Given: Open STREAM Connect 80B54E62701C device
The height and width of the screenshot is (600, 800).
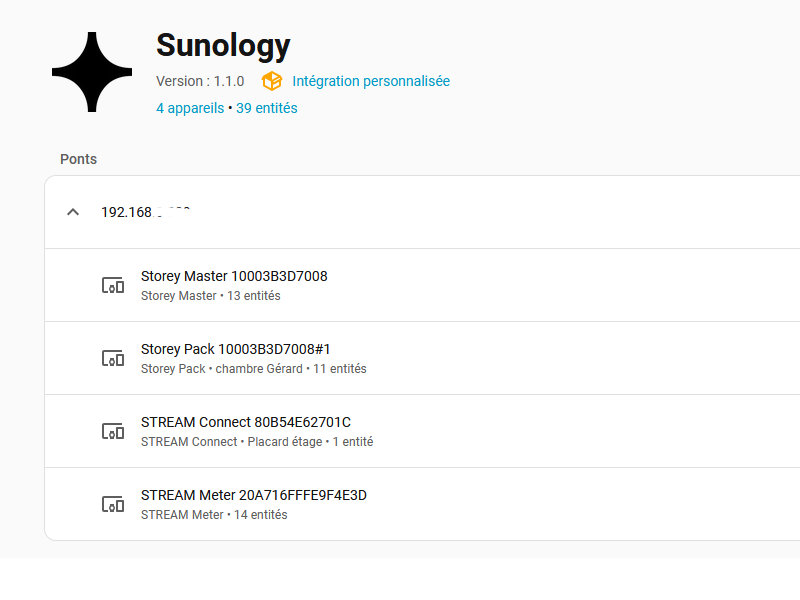Looking at the screenshot, I should pos(246,422).
